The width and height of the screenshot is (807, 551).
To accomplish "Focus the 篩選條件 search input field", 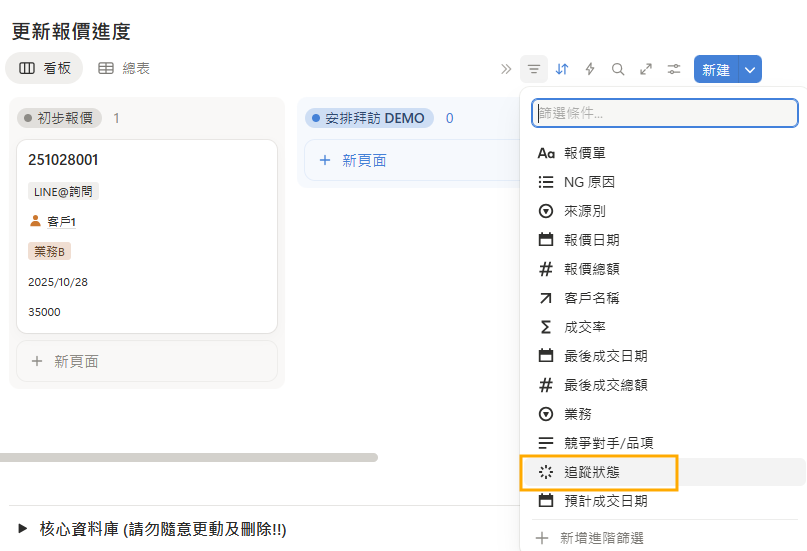I will (664, 113).
